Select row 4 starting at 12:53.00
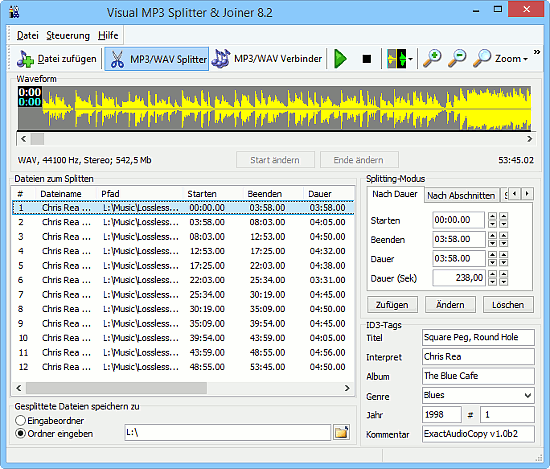This screenshot has width=550, height=469. pyautogui.click(x=183, y=251)
